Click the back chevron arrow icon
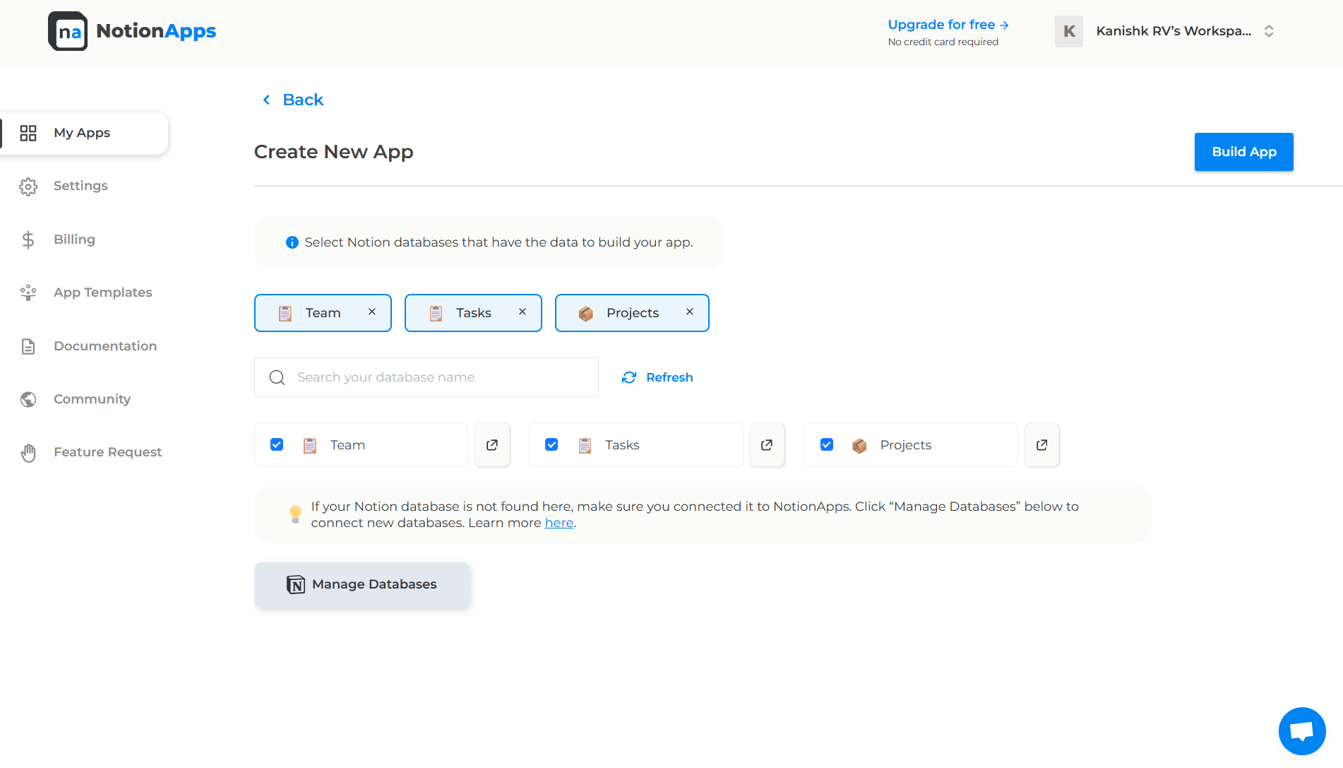Viewport: 1343px width, 768px height. coord(266,100)
